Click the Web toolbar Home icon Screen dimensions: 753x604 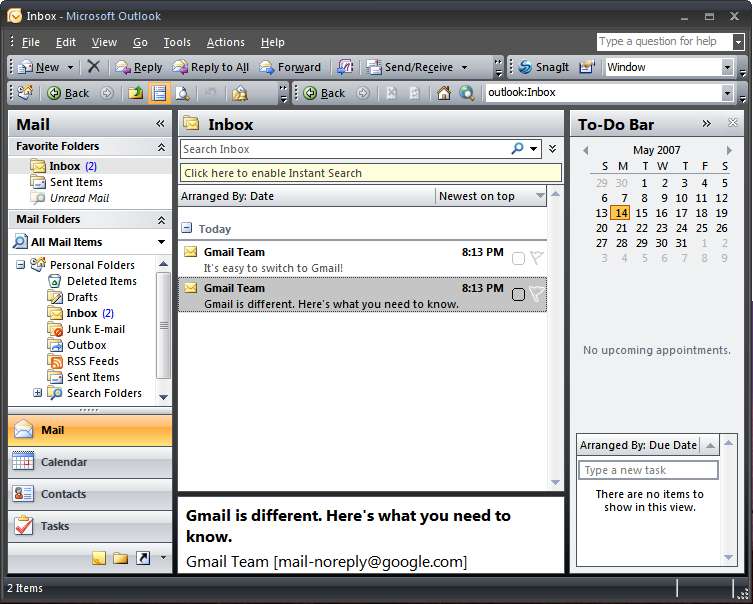[x=444, y=93]
